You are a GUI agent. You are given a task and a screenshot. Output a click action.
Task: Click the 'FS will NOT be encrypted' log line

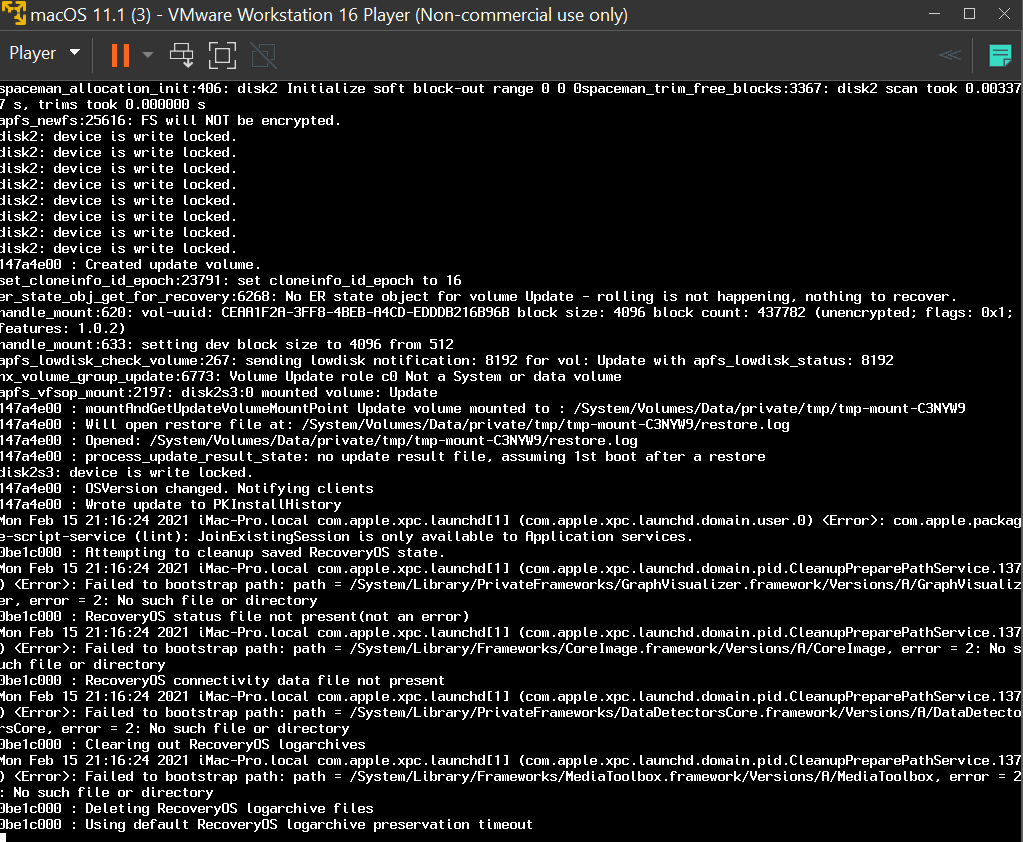170,121
